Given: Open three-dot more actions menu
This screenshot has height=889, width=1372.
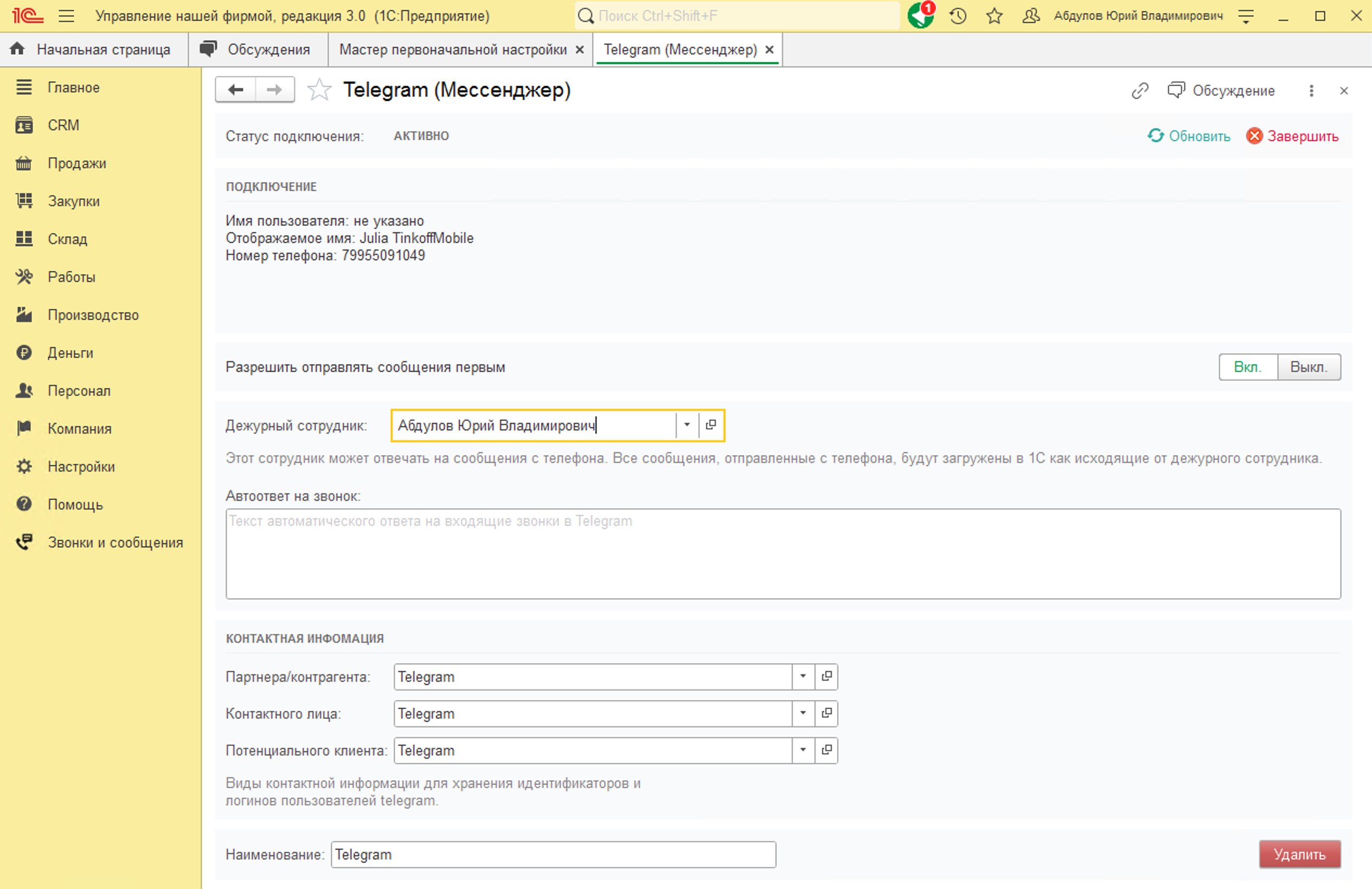Looking at the screenshot, I should click(1311, 91).
